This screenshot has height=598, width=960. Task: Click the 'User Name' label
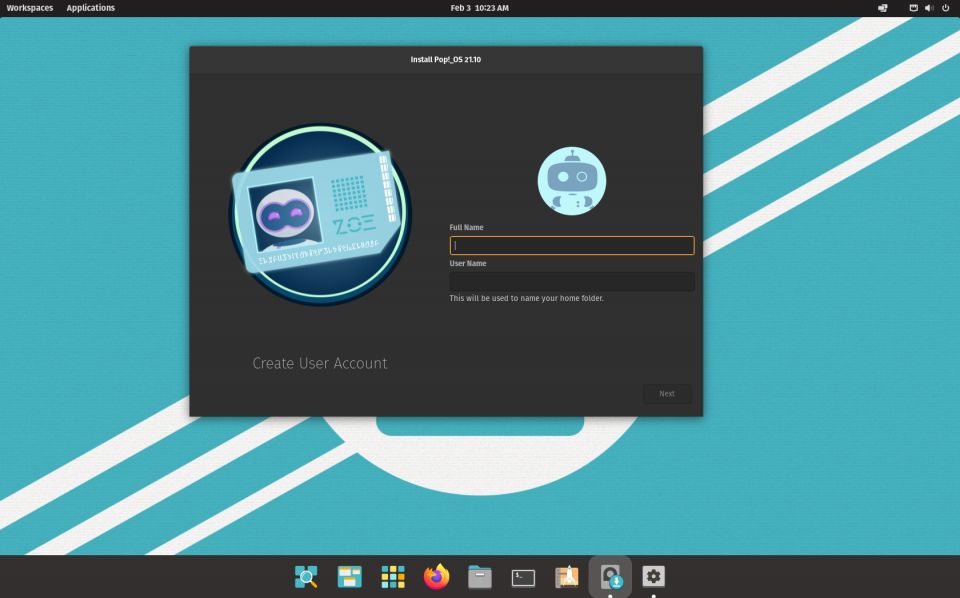(468, 263)
